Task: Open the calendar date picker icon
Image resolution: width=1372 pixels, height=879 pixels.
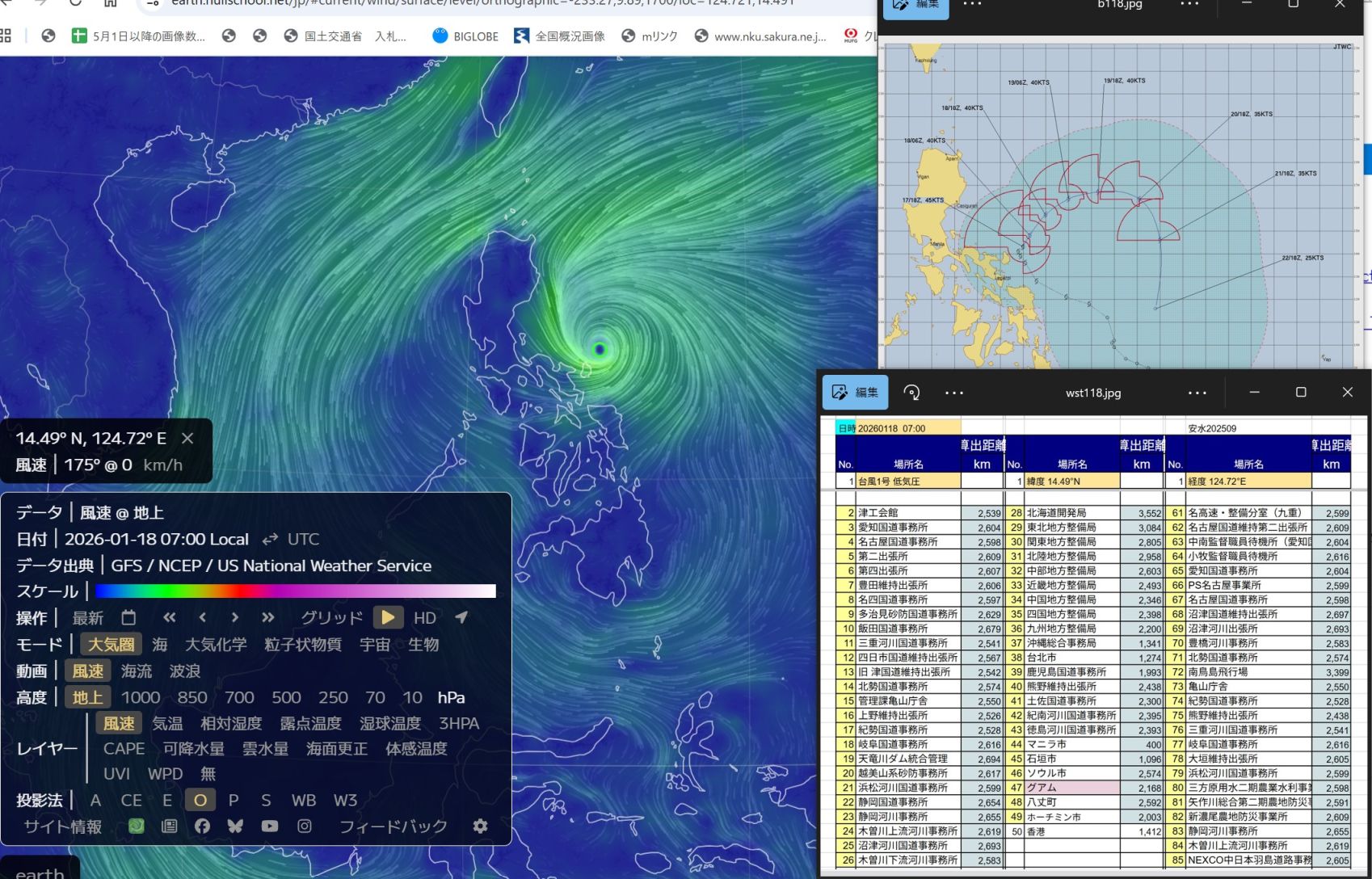Action: [x=128, y=618]
